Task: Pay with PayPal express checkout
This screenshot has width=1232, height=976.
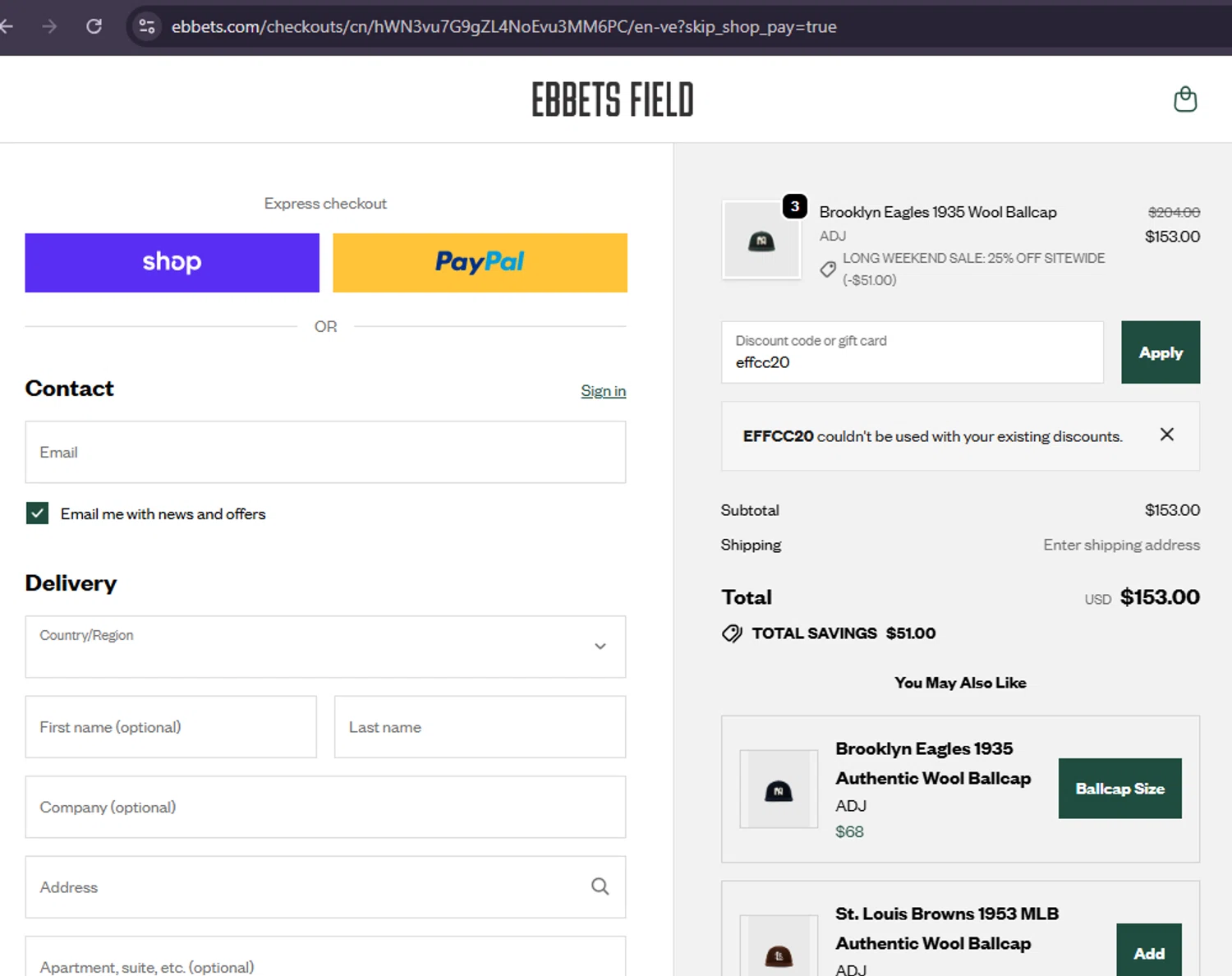Action: (480, 263)
